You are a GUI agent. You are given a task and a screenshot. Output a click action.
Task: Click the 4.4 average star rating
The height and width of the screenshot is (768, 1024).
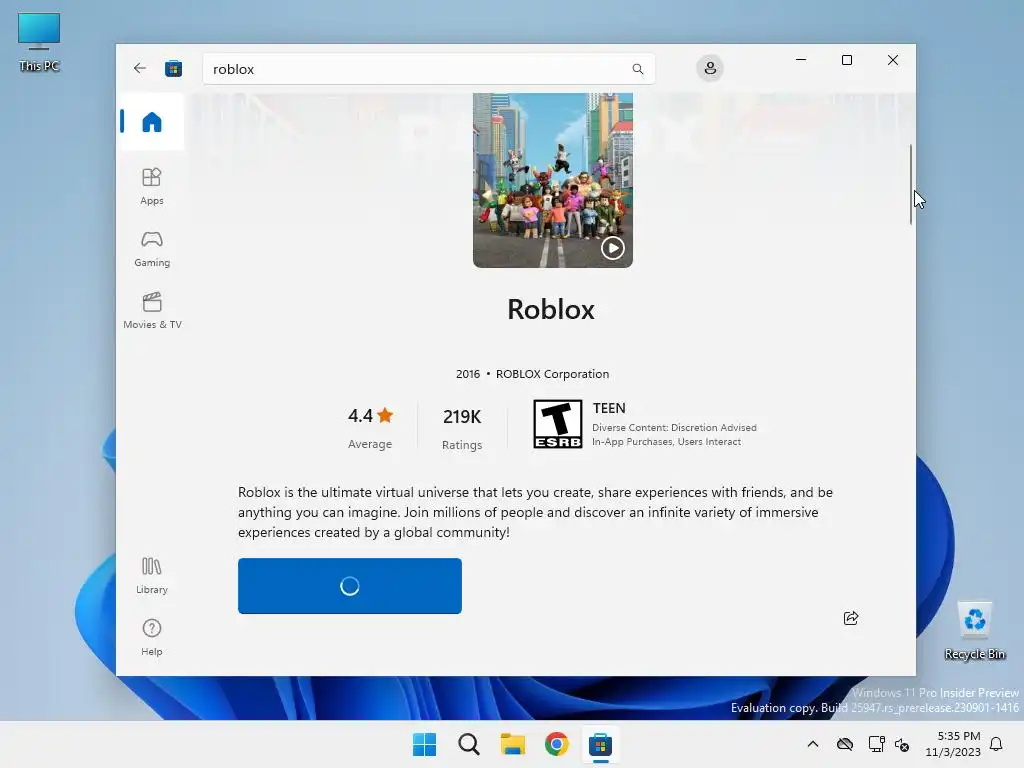click(x=370, y=428)
